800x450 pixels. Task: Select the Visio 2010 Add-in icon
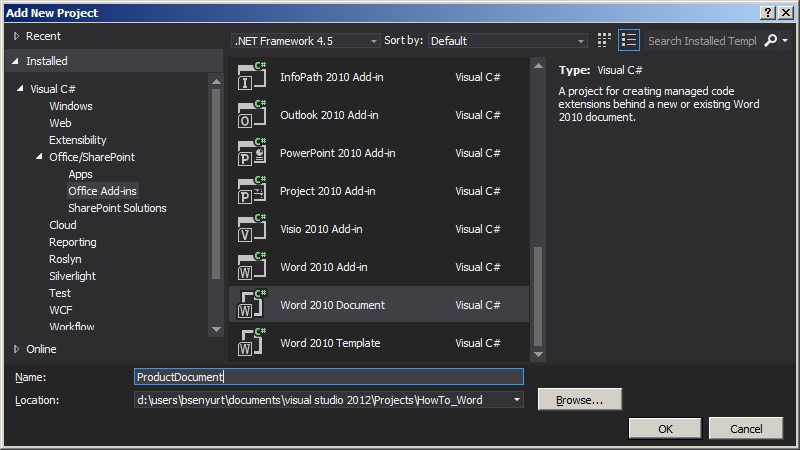252,229
